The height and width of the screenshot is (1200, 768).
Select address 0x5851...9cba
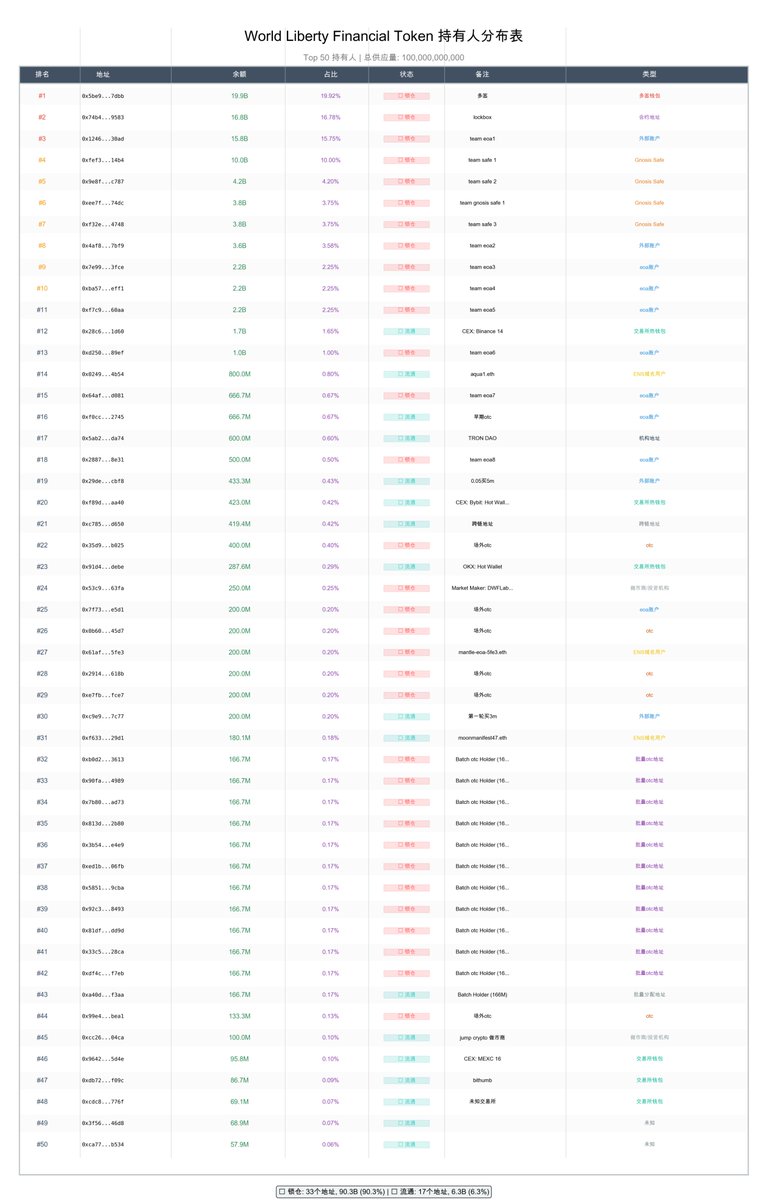point(103,887)
